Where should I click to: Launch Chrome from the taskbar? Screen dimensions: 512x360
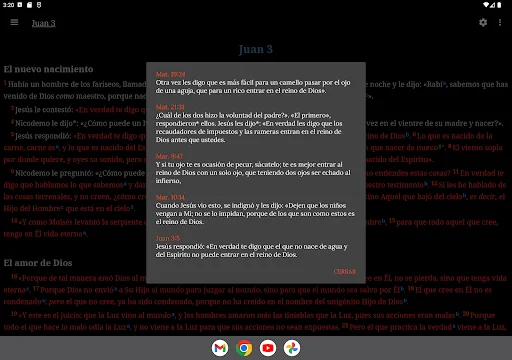(x=244, y=348)
